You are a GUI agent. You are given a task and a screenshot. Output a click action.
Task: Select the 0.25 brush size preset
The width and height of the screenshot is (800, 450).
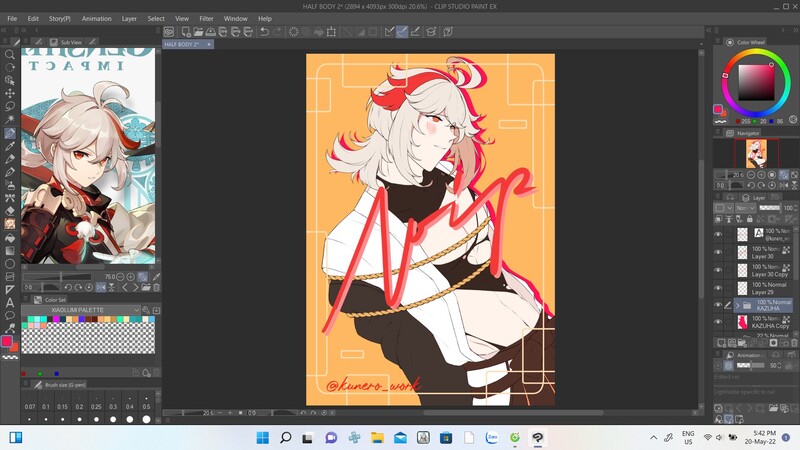pyautogui.click(x=96, y=402)
